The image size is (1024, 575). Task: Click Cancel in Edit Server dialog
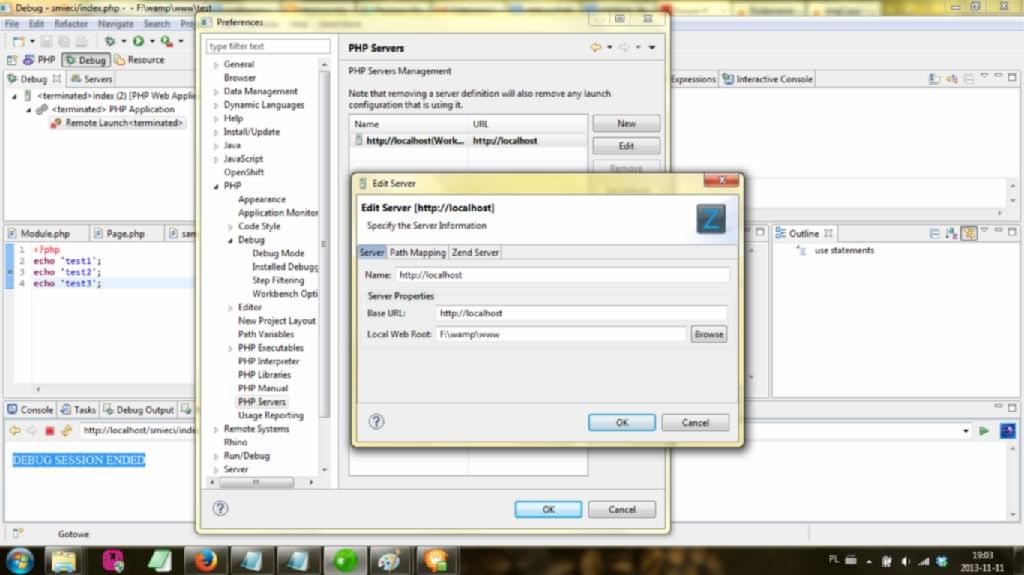point(695,423)
